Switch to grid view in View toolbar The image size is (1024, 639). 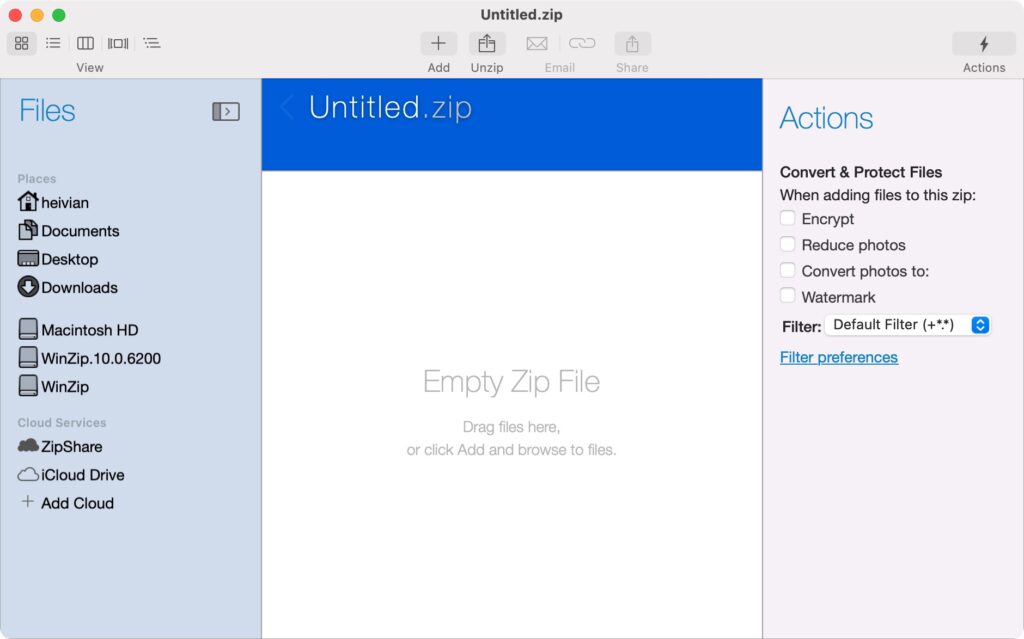20,43
